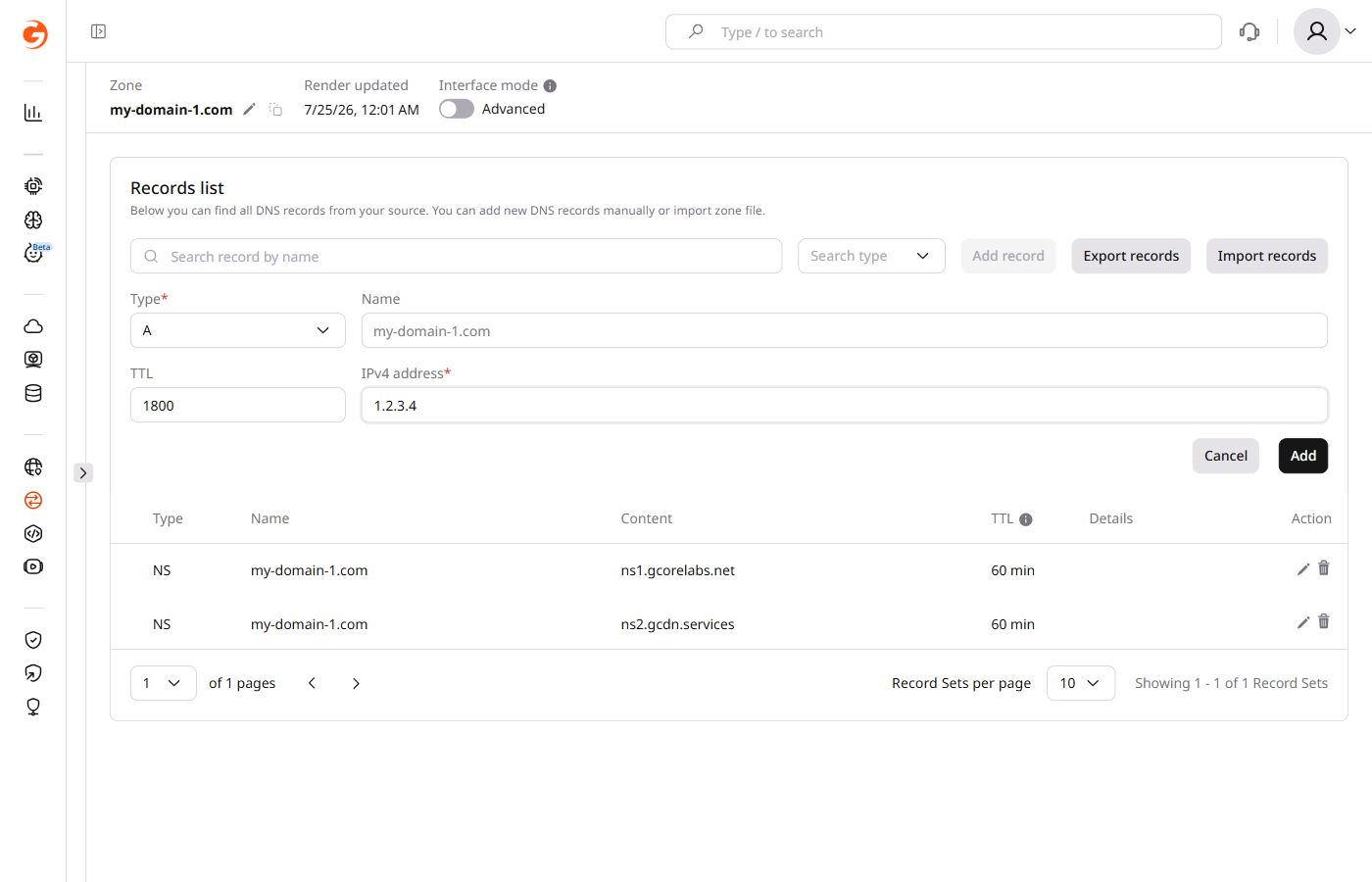The height and width of the screenshot is (882, 1372).
Task: Open the lightbulb sidebar icon
Action: click(x=33, y=707)
